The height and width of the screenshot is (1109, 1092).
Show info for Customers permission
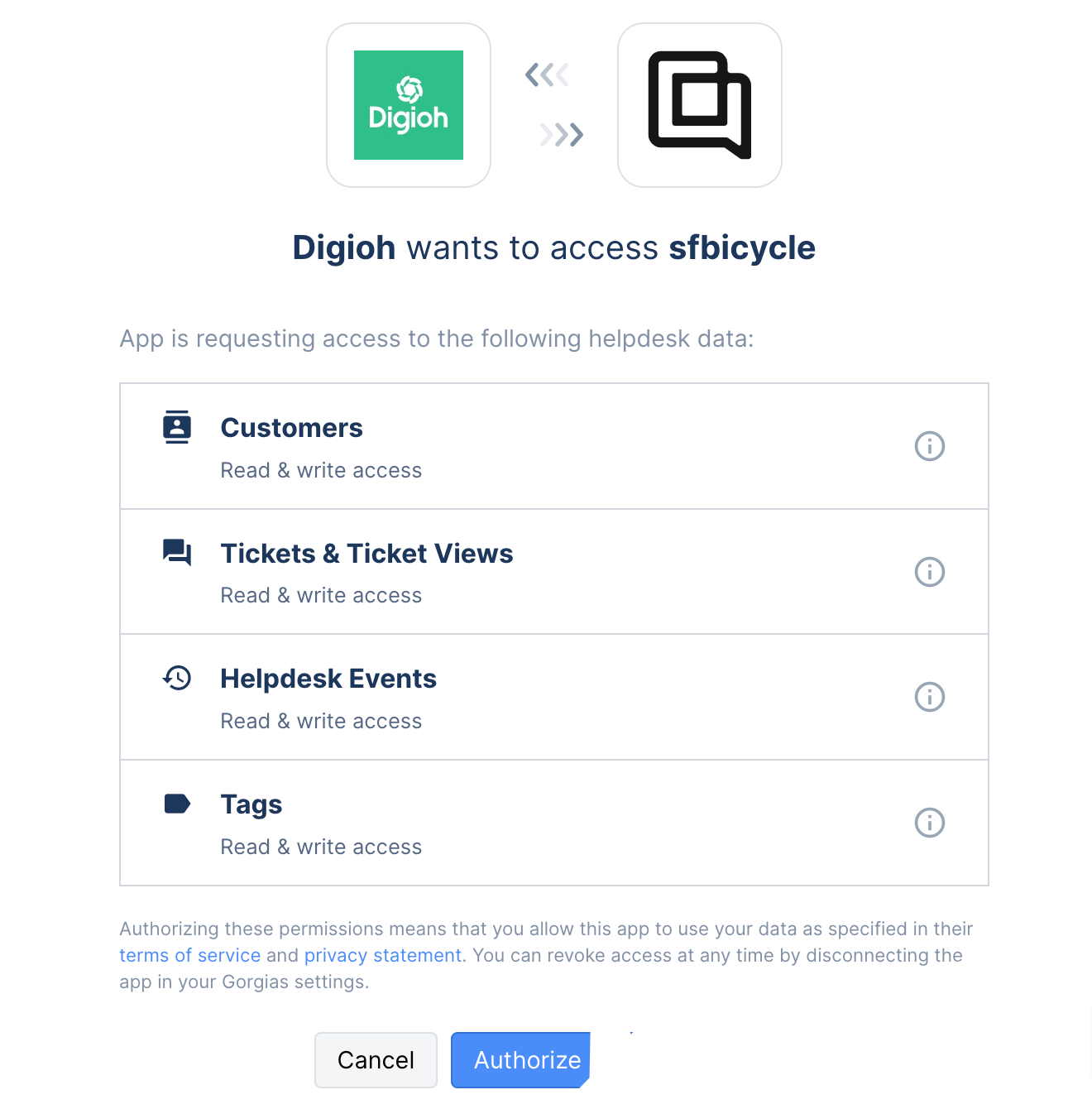click(929, 446)
